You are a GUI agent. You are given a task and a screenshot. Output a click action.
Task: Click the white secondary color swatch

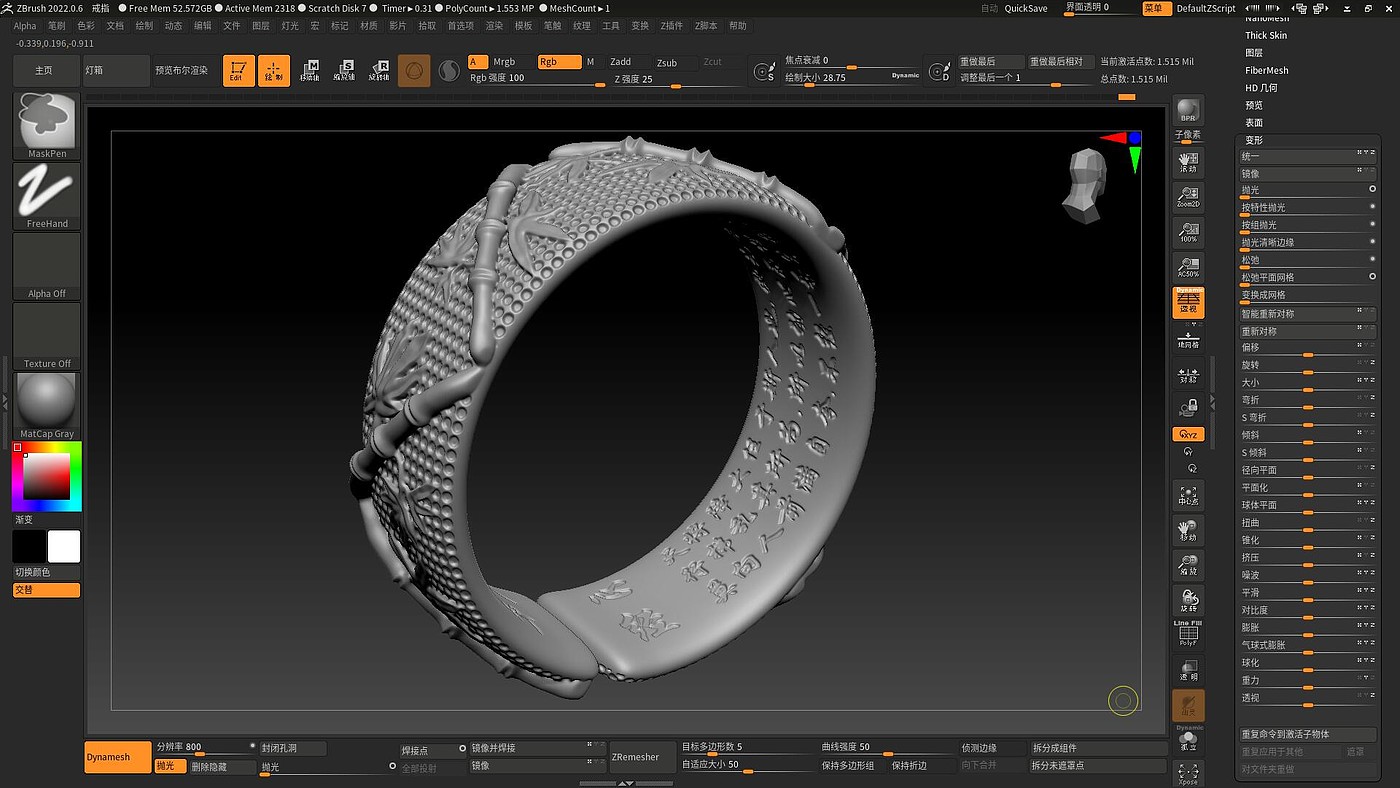pos(64,547)
